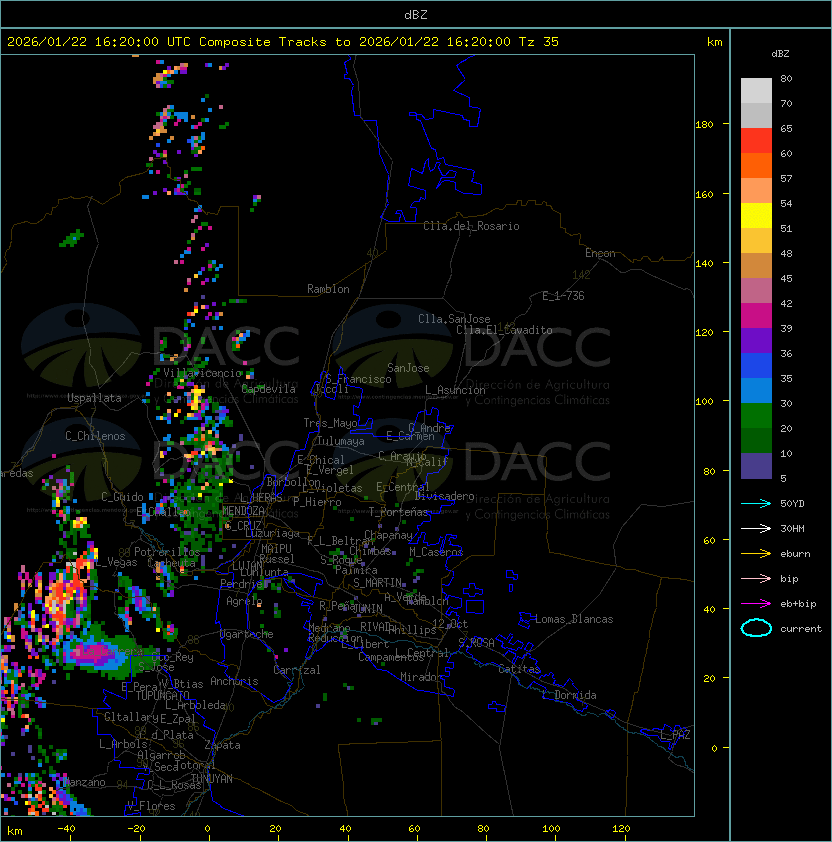Viewport: 832px width, 842px height.
Task: Click the magenta eb+bip arrow in legend
Action: 756,604
